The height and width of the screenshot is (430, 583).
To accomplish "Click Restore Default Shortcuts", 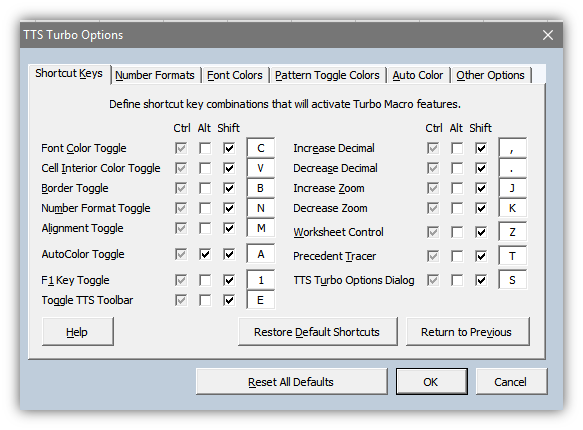I will pyautogui.click(x=318, y=332).
